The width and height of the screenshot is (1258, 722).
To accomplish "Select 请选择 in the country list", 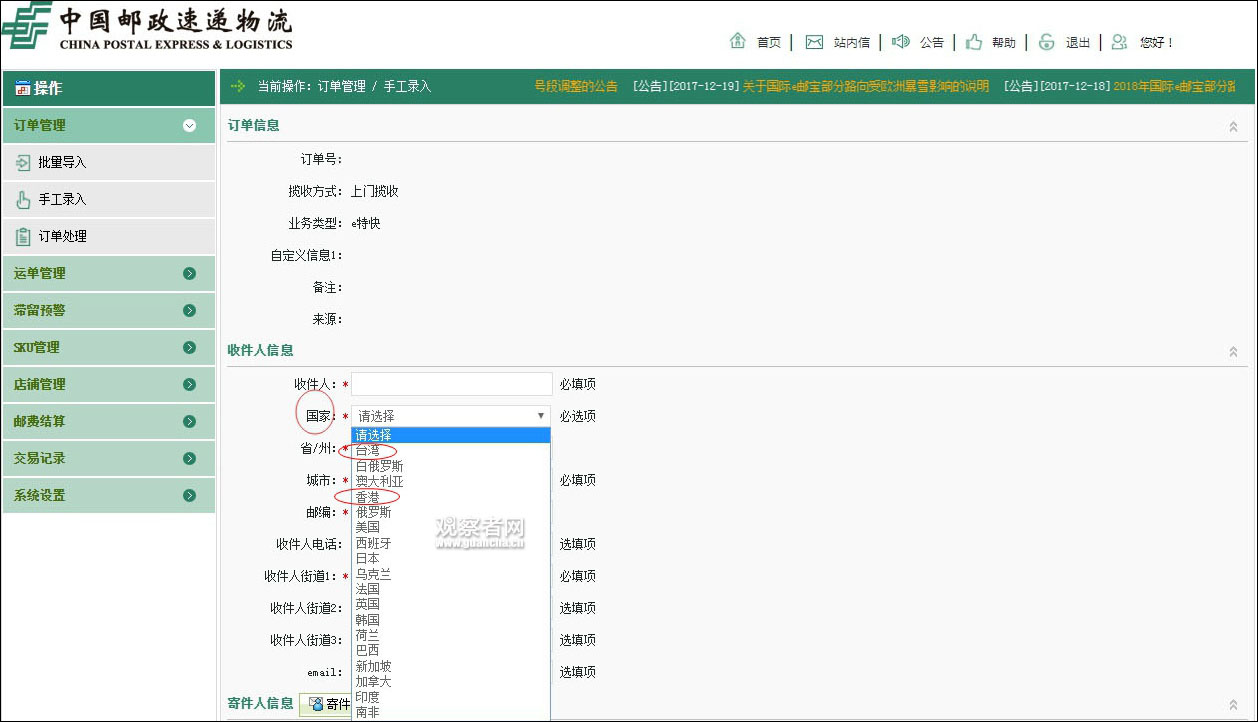I will pyautogui.click(x=451, y=435).
